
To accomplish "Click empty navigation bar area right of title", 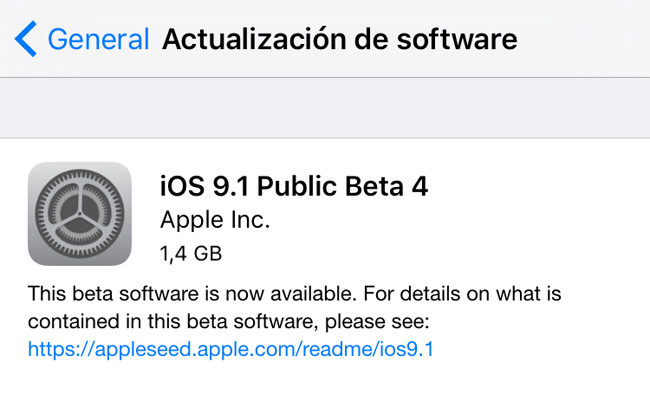I will 584,39.
